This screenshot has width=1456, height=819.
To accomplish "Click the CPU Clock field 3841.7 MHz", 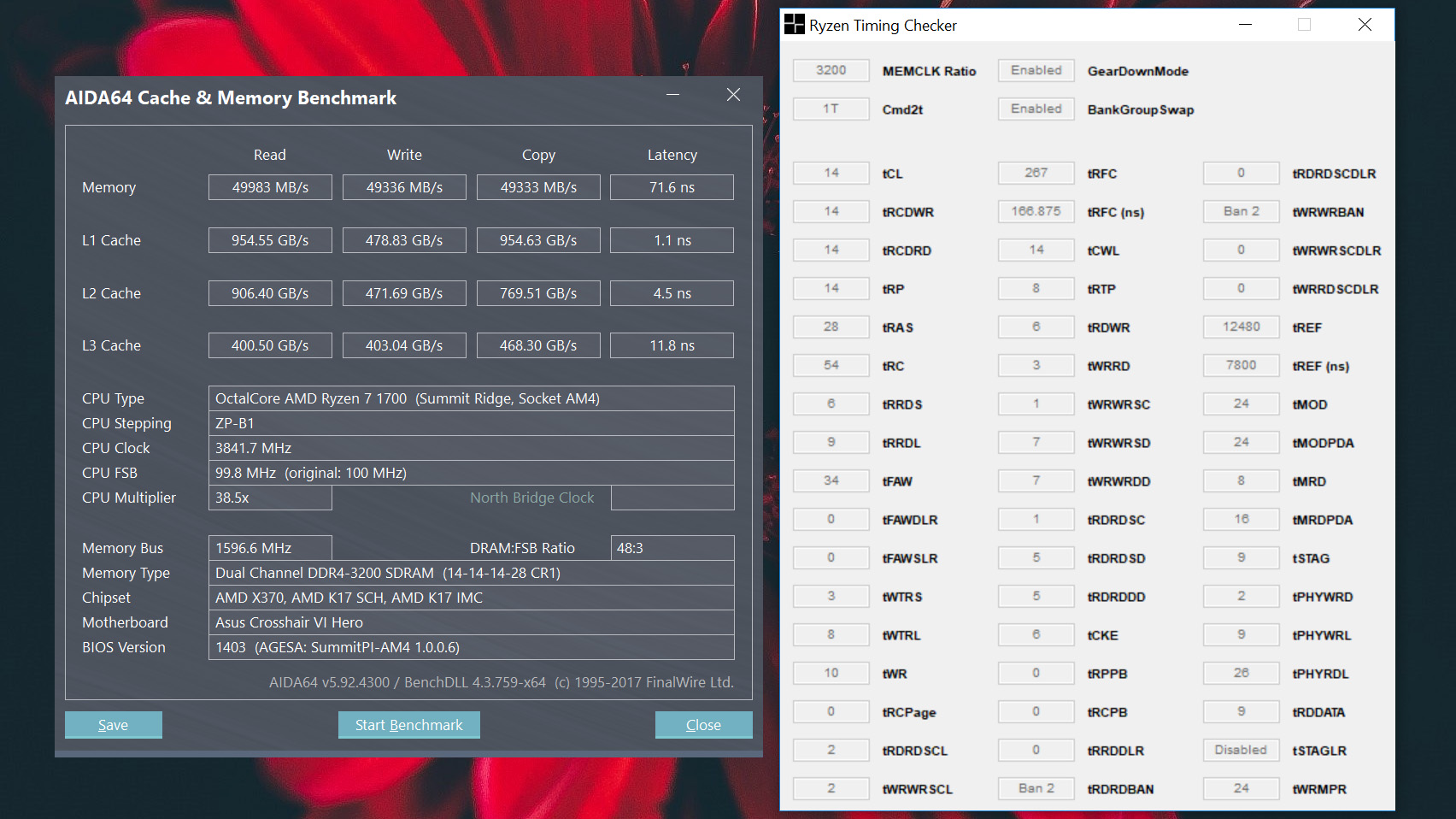I will (472, 448).
